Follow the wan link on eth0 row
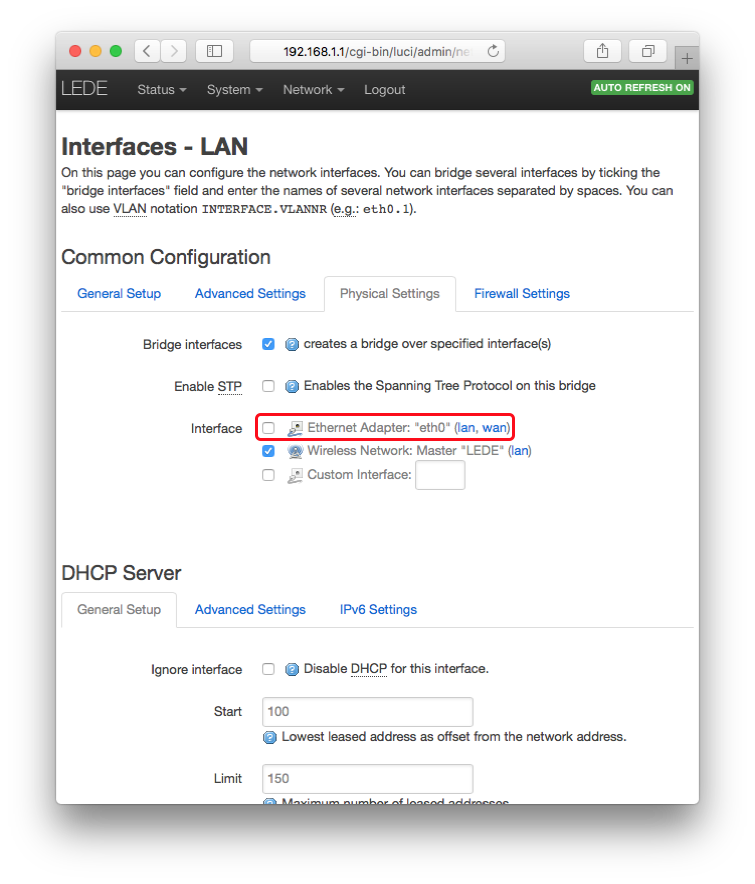The image size is (755, 884). tap(494, 428)
